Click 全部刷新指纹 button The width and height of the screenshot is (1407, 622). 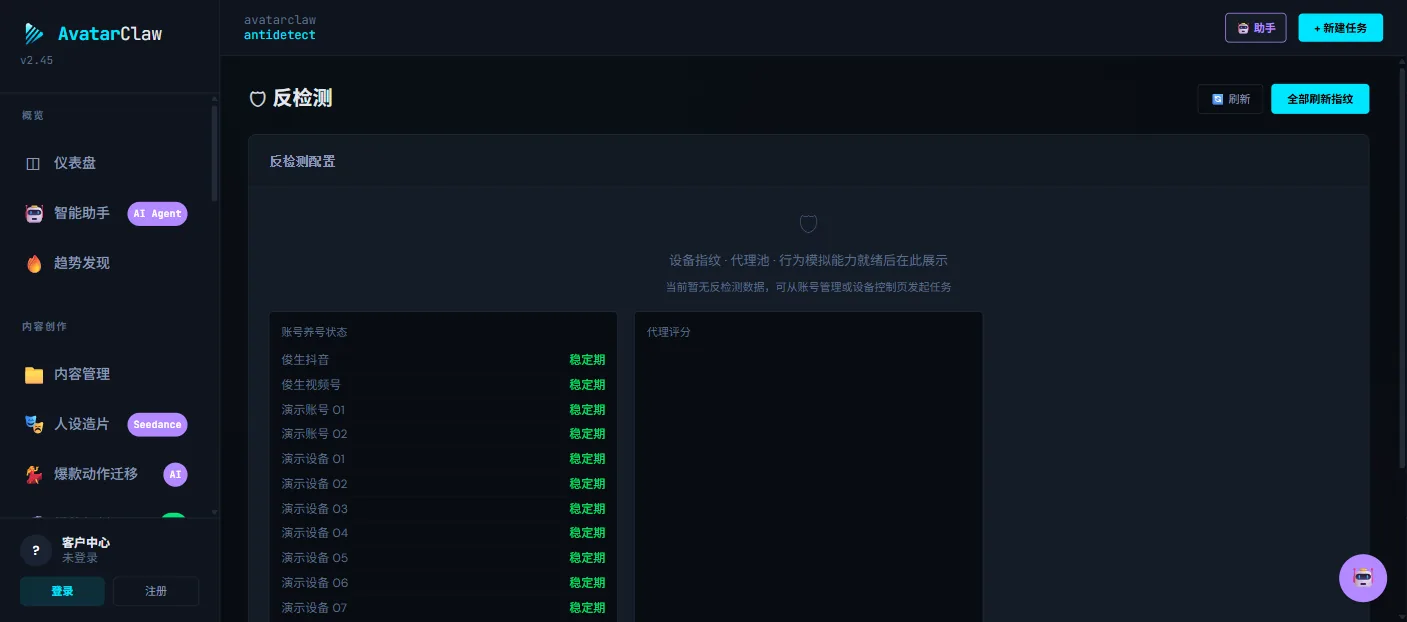tap(1320, 99)
